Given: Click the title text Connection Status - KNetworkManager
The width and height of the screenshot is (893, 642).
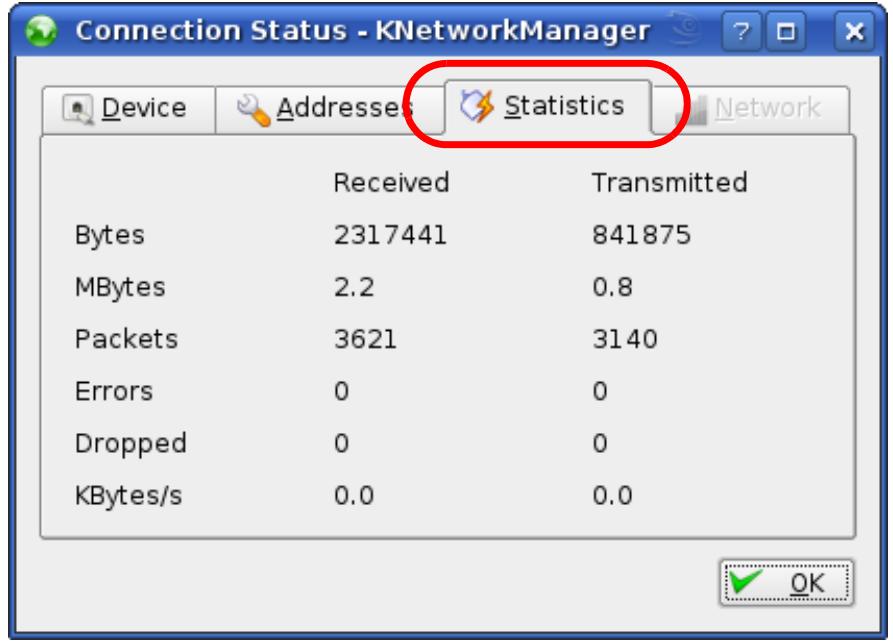Looking at the screenshot, I should pos(363,31).
